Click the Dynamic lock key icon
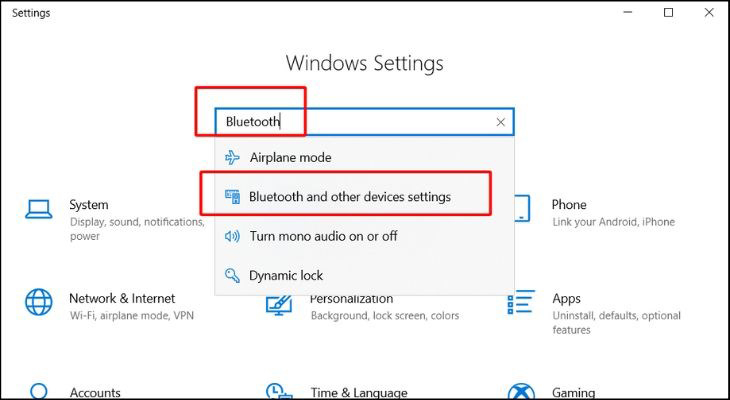This screenshot has width=730, height=400. coord(232,275)
